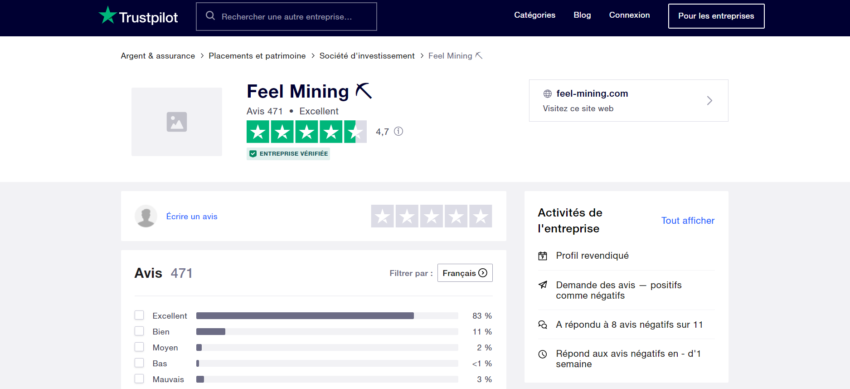This screenshot has height=389, width=850.
Task: Click the Société d'investissement breadcrumb
Action: pyautogui.click(x=367, y=56)
